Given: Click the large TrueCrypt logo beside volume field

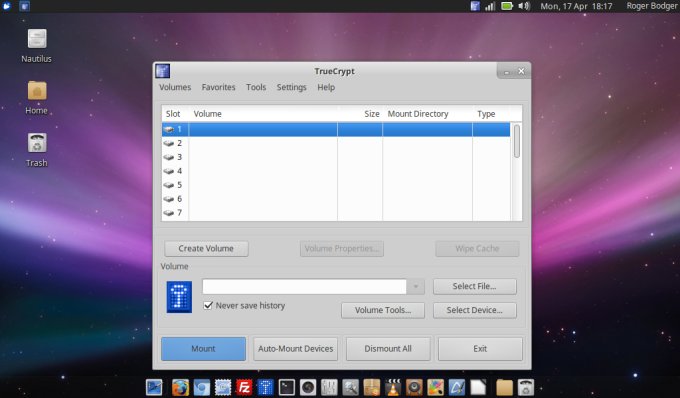Looking at the screenshot, I should point(179,297).
